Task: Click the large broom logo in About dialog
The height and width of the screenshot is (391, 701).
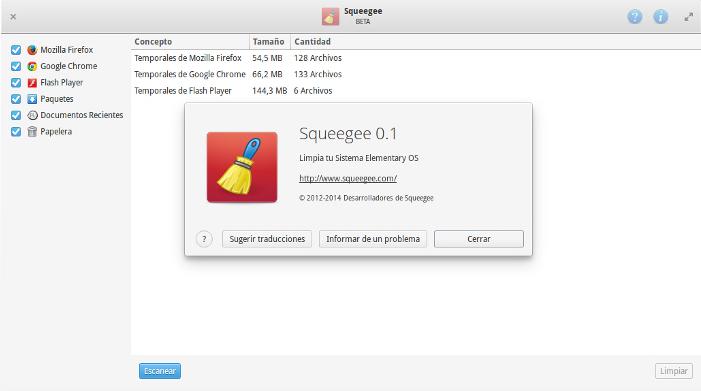Action: click(242, 167)
